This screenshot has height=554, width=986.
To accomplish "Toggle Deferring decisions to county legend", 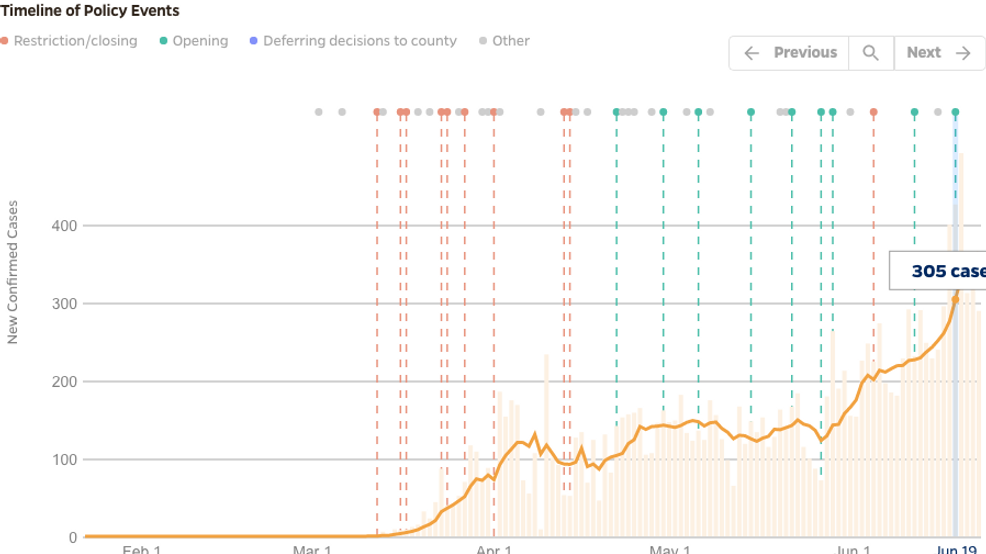I will [353, 41].
